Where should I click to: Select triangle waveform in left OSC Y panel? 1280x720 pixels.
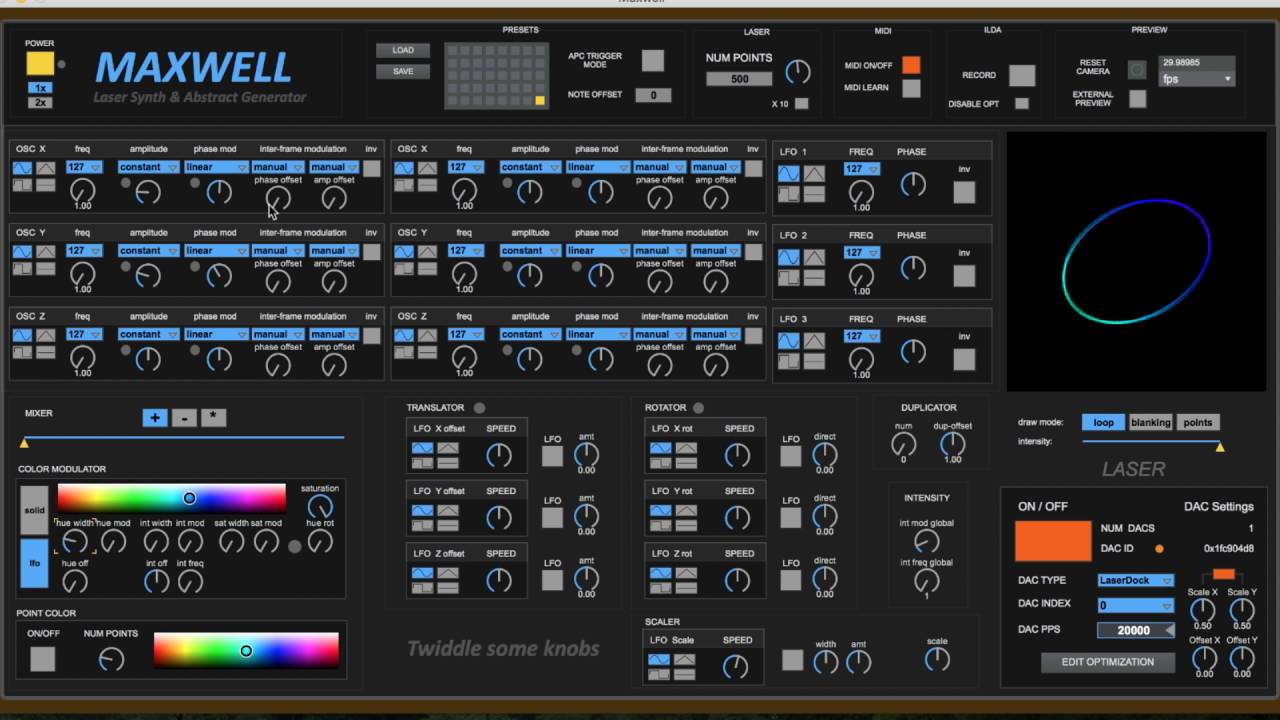click(45, 252)
